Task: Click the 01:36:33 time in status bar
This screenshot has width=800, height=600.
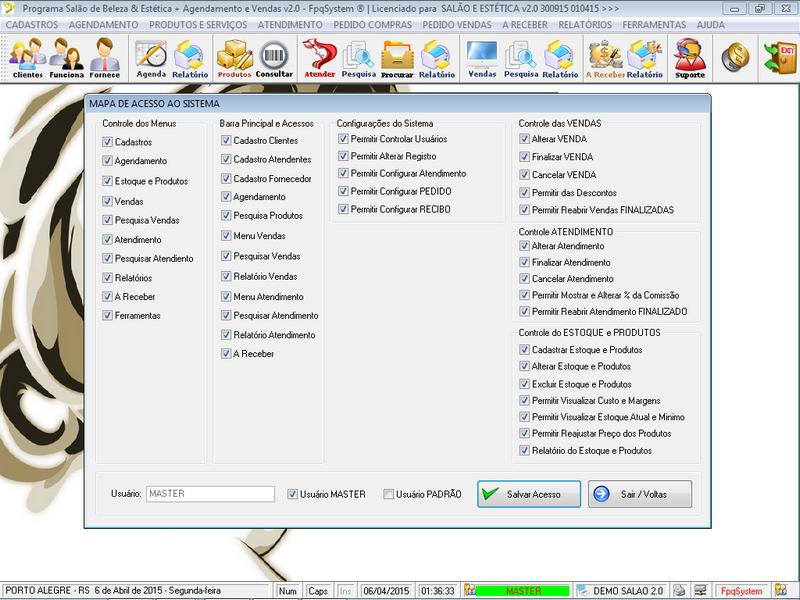Action: pyautogui.click(x=438, y=591)
